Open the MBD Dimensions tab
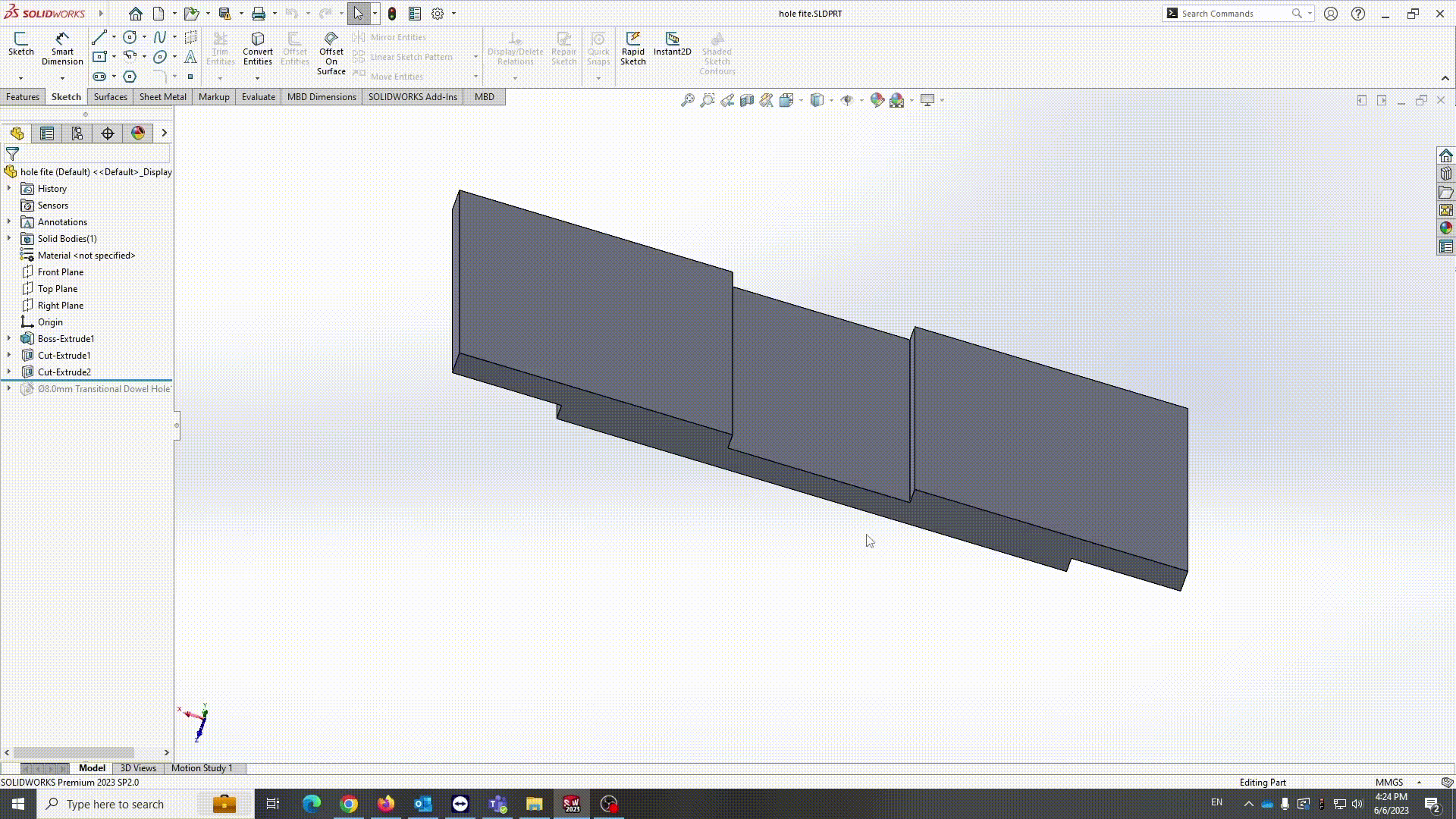This screenshot has height=819, width=1456. [x=322, y=97]
